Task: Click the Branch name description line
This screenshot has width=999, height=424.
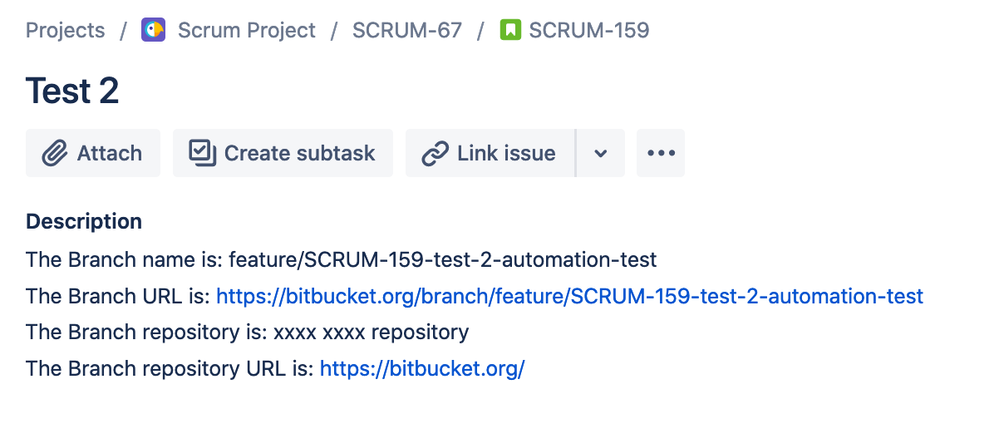Action: click(341, 260)
